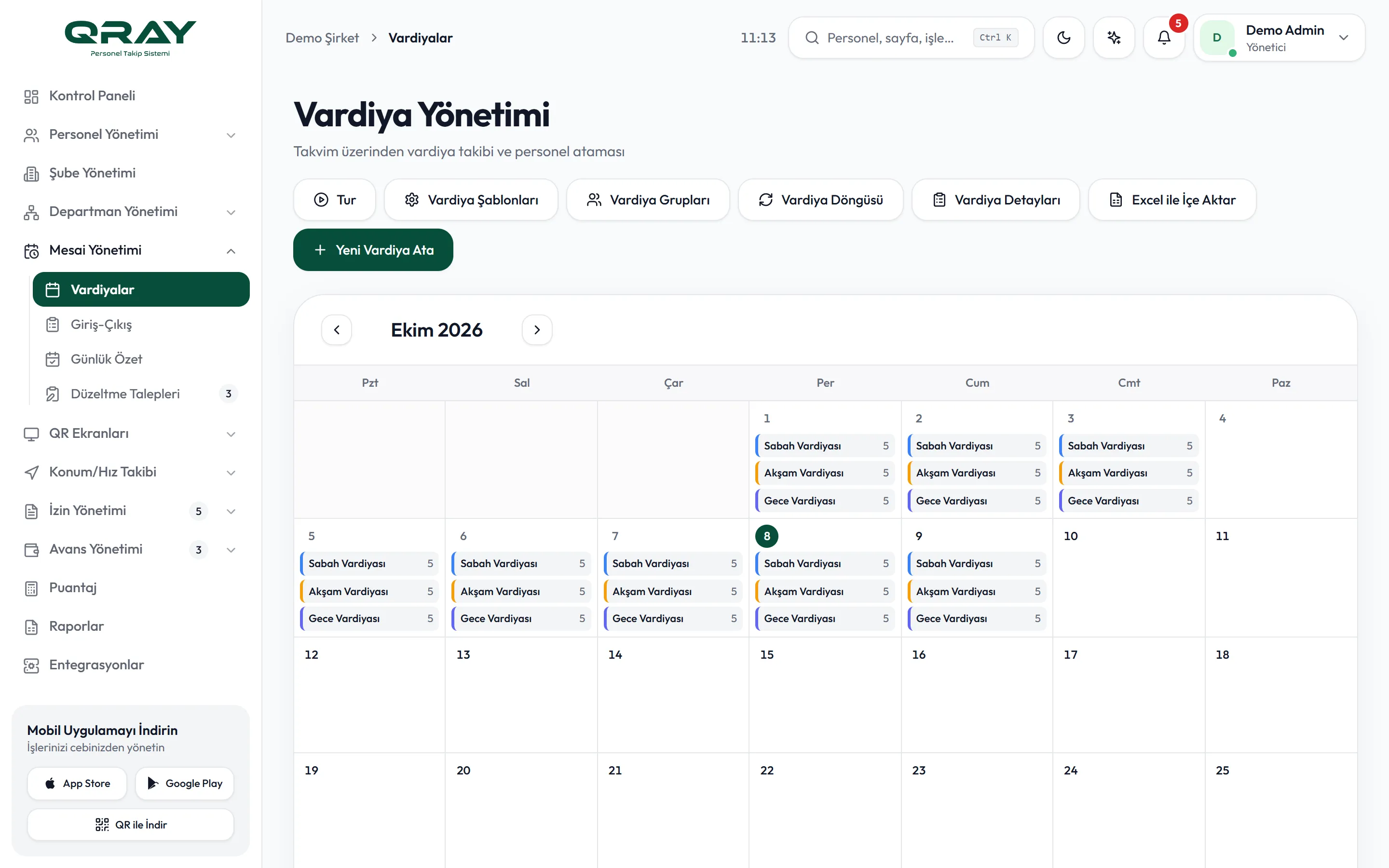Open the Giriş-Çıkış page
The height and width of the screenshot is (868, 1389).
tap(141, 325)
